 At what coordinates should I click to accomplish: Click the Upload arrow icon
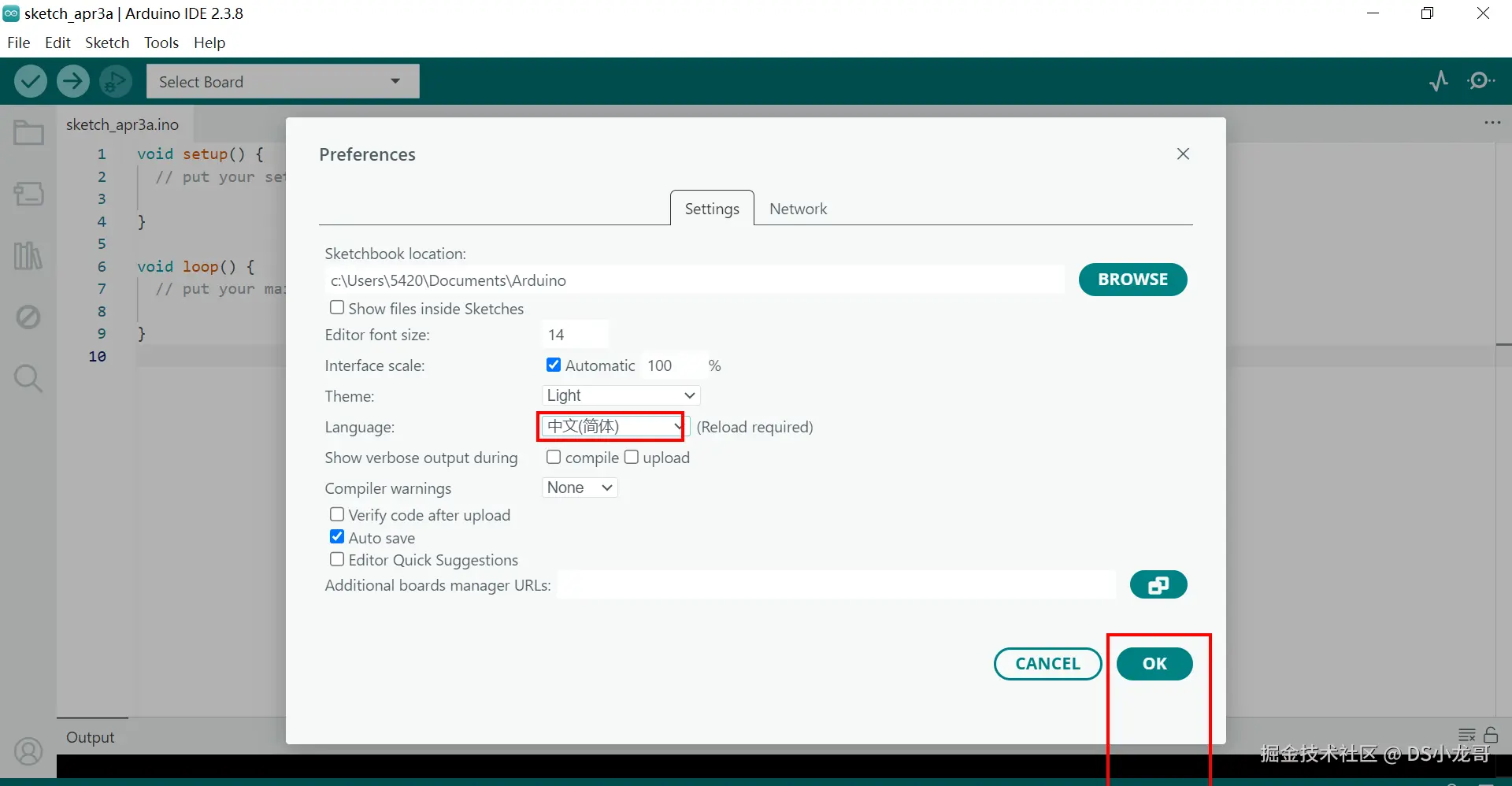pos(73,81)
